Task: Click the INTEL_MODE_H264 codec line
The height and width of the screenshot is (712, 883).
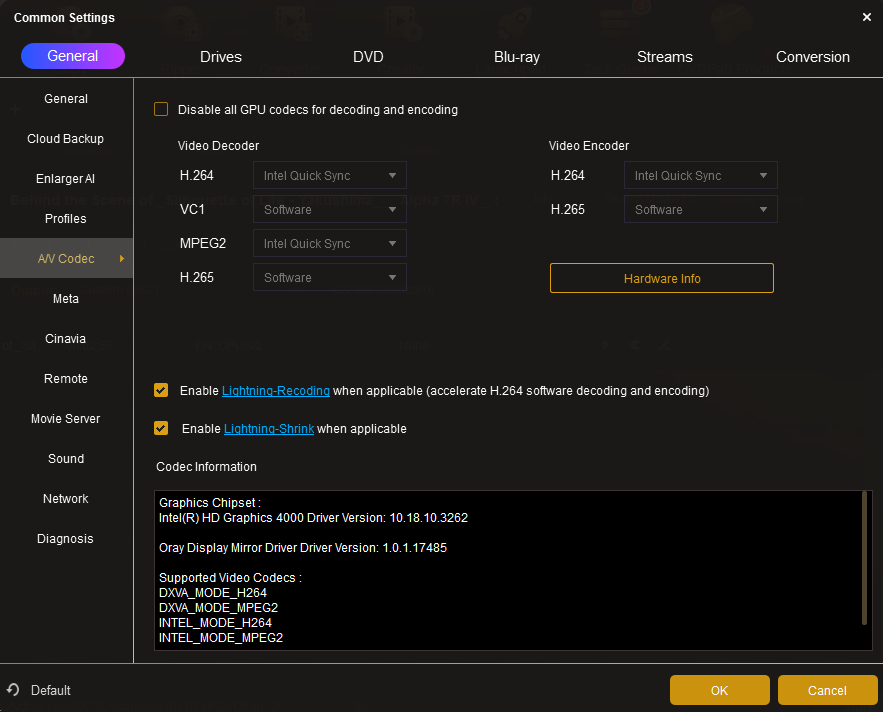Action: coord(215,622)
